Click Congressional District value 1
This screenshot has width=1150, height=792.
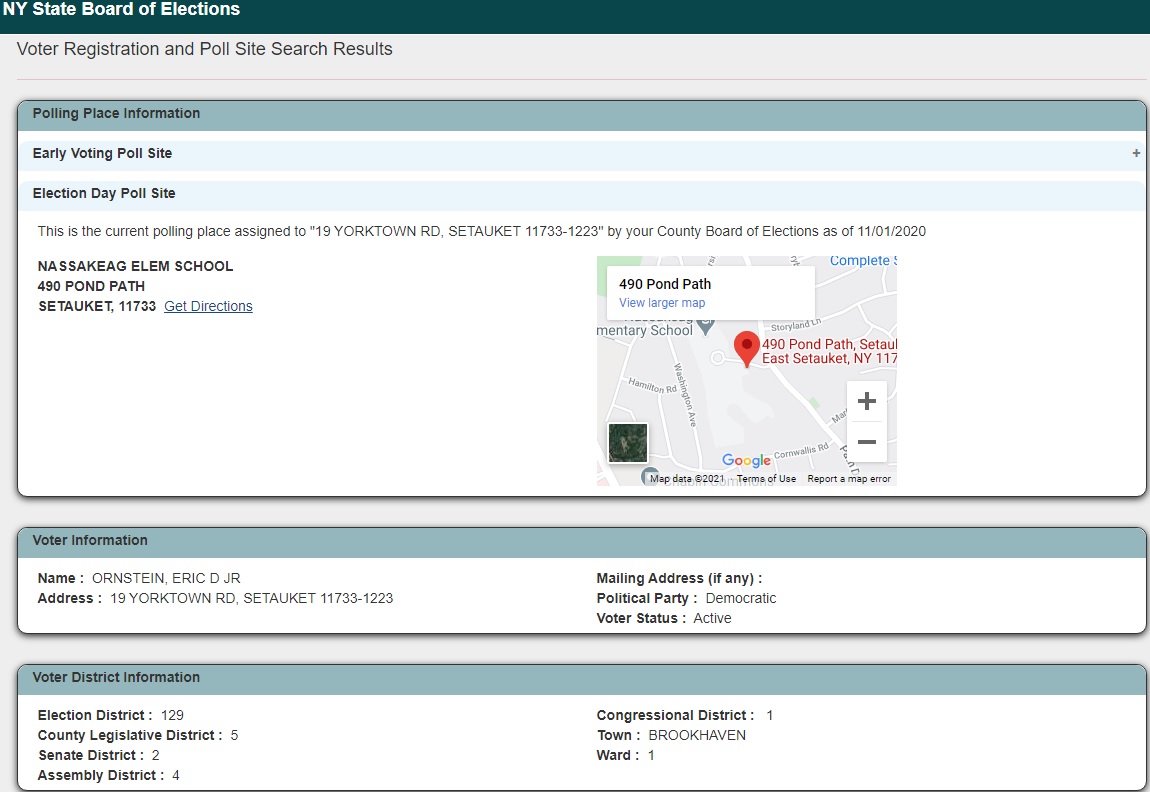click(769, 715)
